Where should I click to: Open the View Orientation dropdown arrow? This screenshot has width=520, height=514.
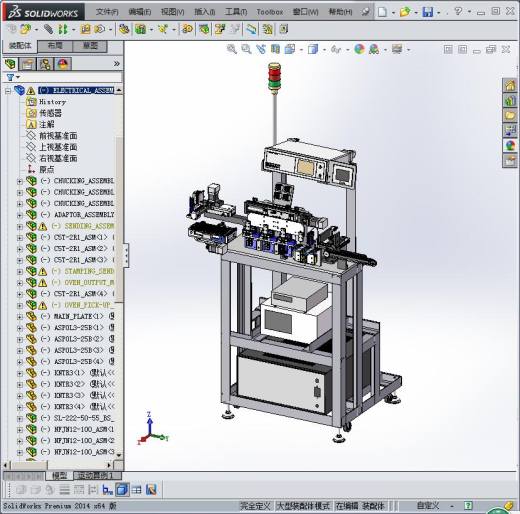tap(301, 50)
